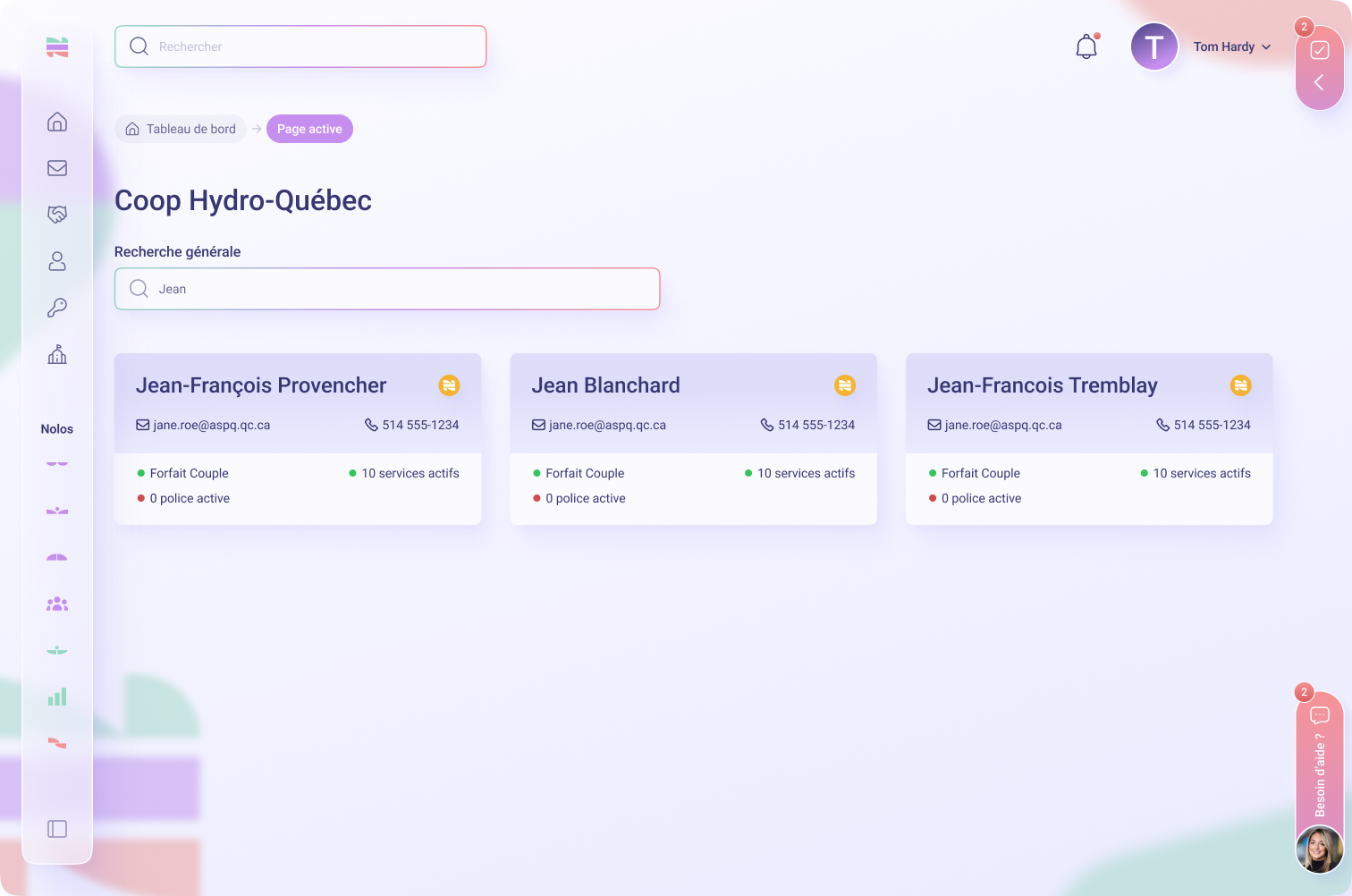Screen dimensions: 1352x896
Task: Click orange badge on Jean-François Provencher card
Action: click(449, 385)
